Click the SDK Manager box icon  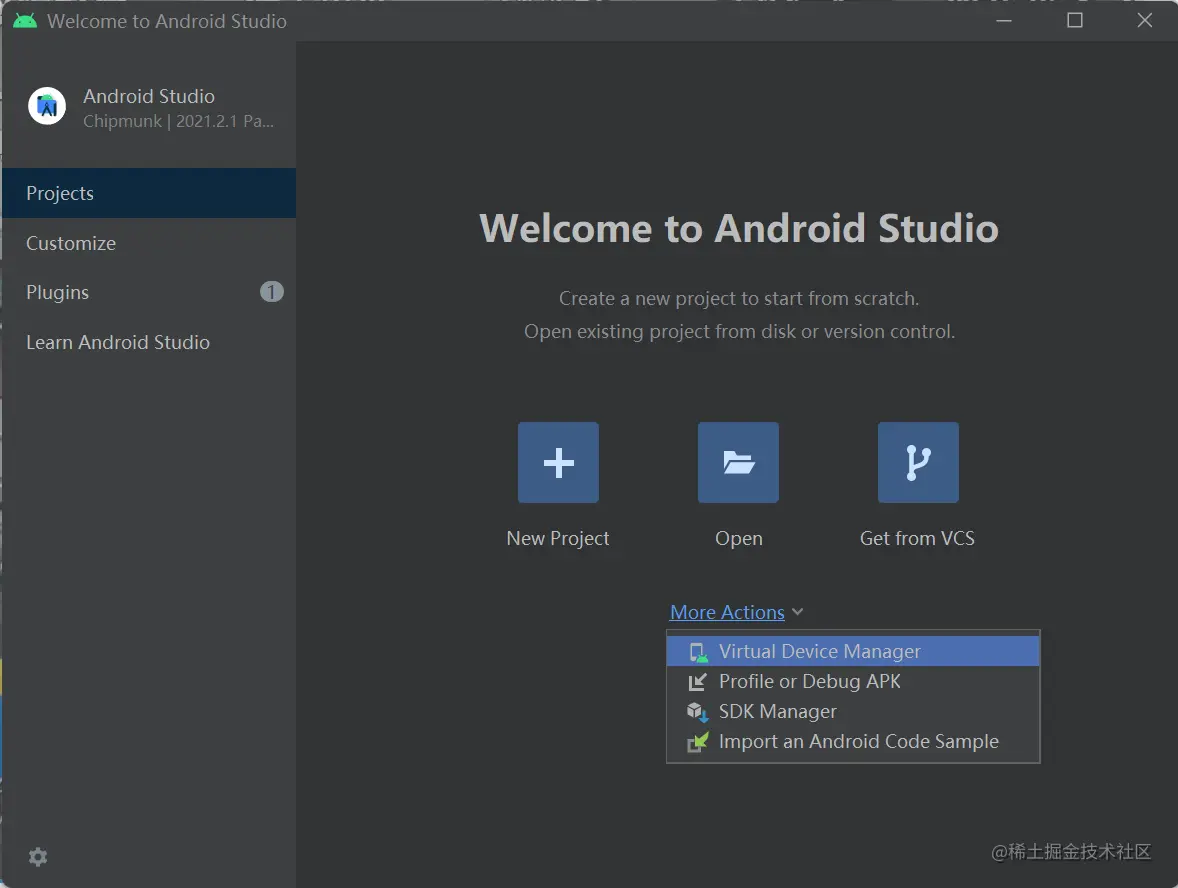coord(697,711)
